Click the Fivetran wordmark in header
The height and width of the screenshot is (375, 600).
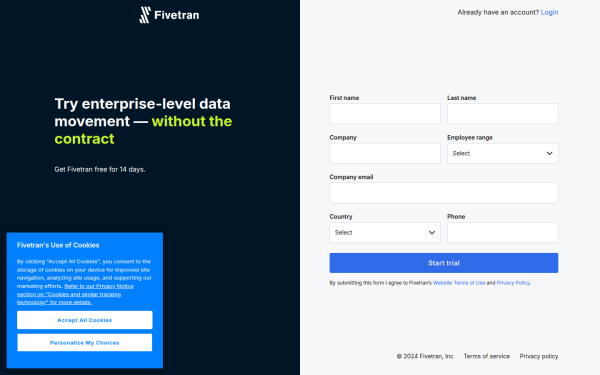176,15
